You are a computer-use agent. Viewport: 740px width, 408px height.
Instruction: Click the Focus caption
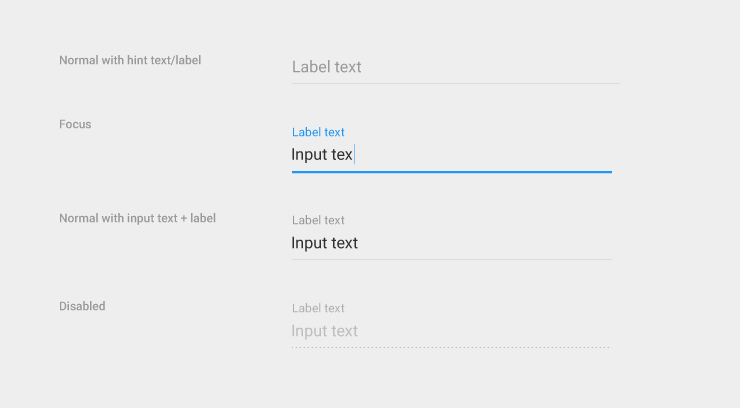(75, 124)
